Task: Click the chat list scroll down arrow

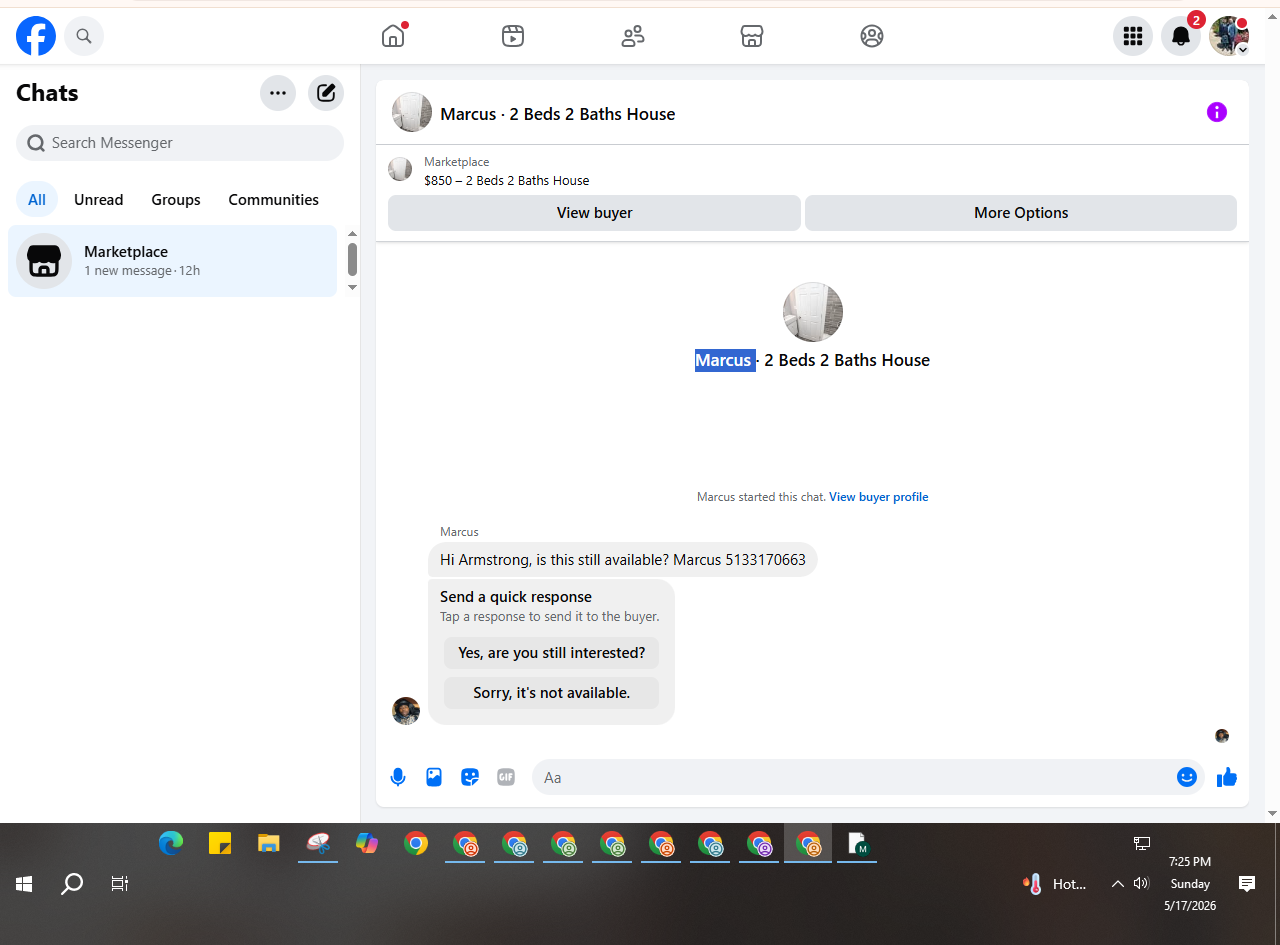Action: (x=352, y=287)
